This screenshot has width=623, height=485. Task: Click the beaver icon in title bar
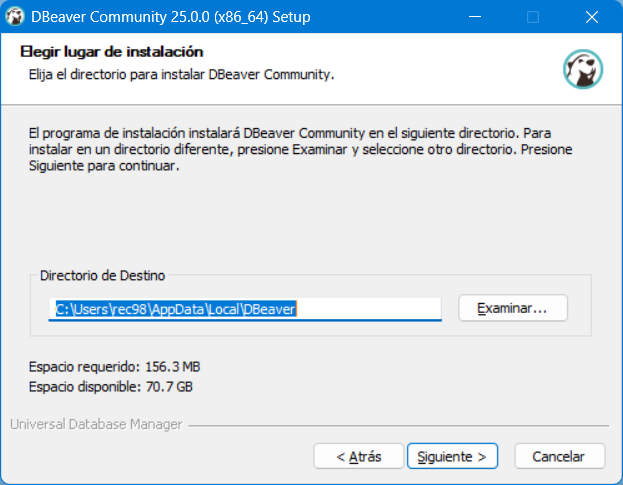15,17
